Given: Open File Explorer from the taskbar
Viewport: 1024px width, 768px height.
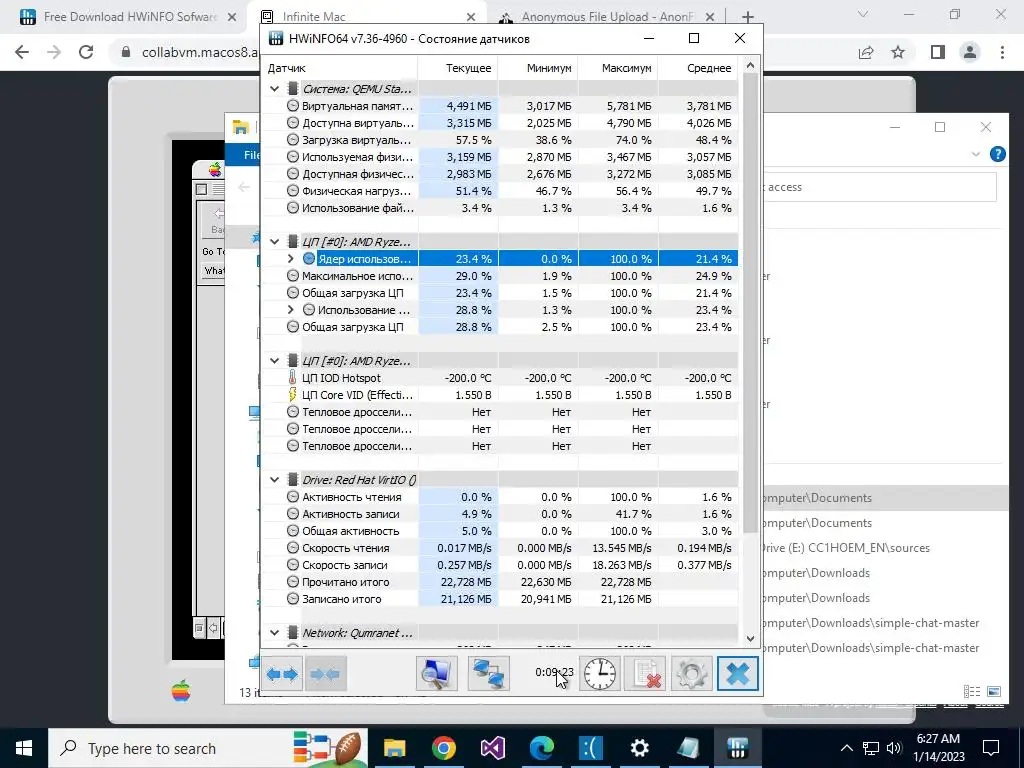Looking at the screenshot, I should pyautogui.click(x=394, y=748).
